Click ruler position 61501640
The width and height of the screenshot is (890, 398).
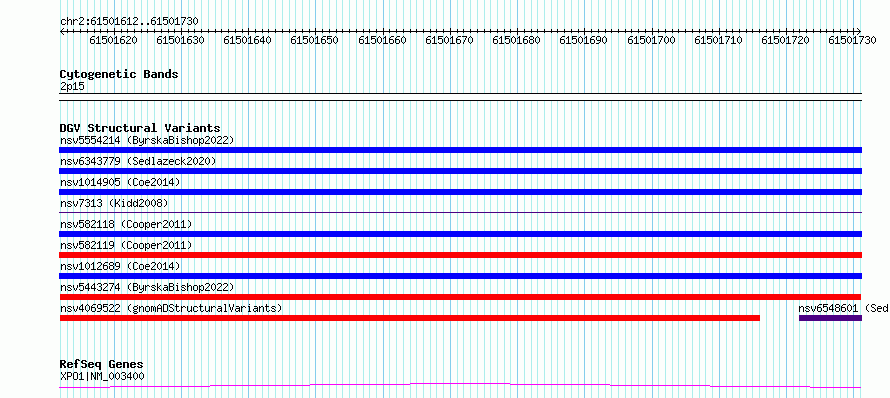click(x=247, y=40)
